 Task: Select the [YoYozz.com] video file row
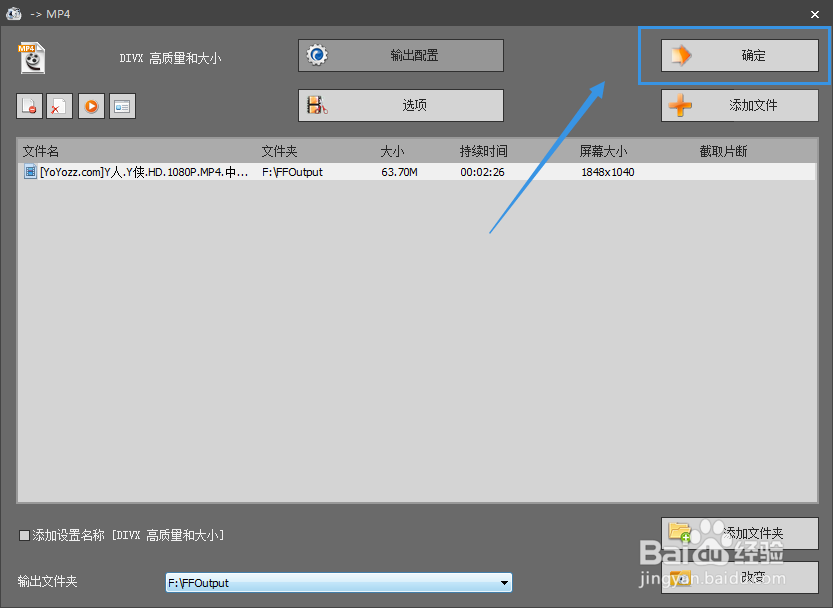pos(417,172)
